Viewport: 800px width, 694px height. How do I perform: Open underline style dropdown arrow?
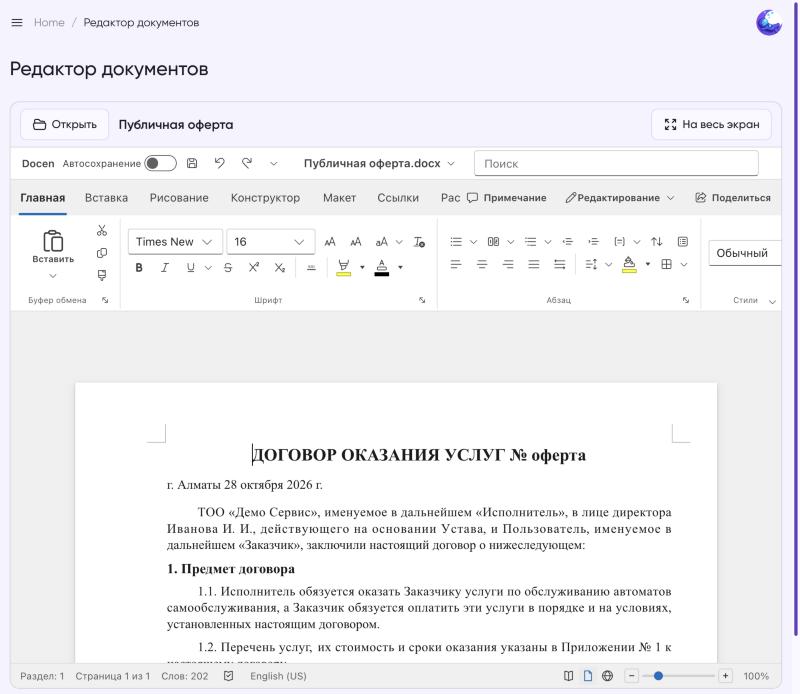(208, 267)
